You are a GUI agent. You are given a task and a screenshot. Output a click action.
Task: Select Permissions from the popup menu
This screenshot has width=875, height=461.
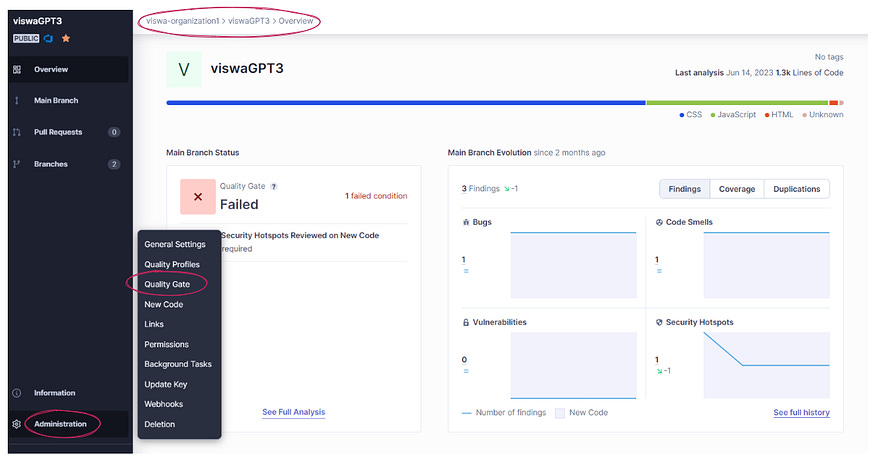pyautogui.click(x=166, y=344)
